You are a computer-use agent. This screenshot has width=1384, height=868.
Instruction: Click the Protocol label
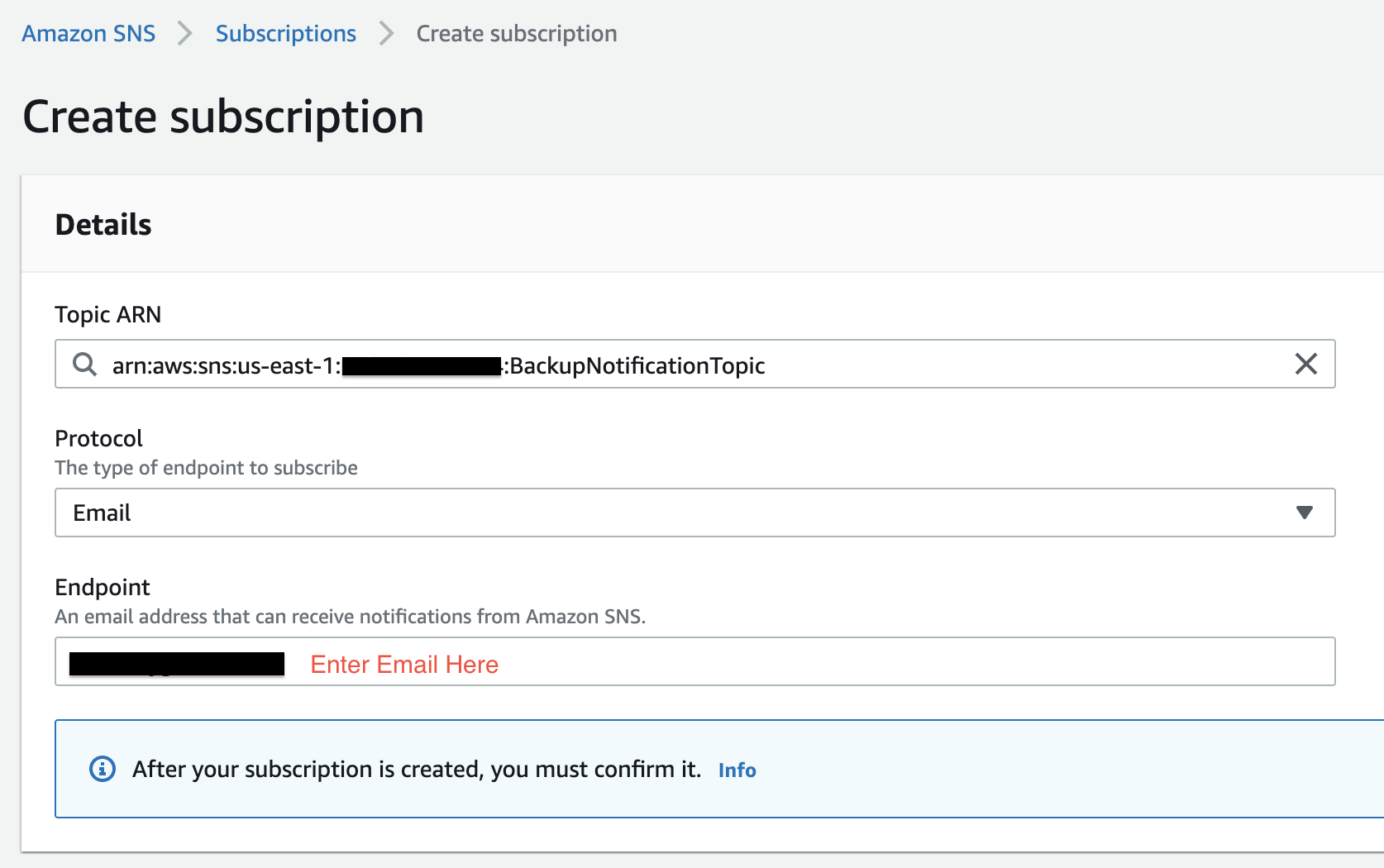99,438
